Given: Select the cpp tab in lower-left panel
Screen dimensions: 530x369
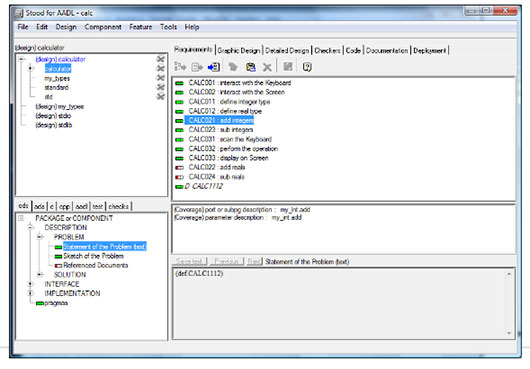Looking at the screenshot, I should coord(64,206).
